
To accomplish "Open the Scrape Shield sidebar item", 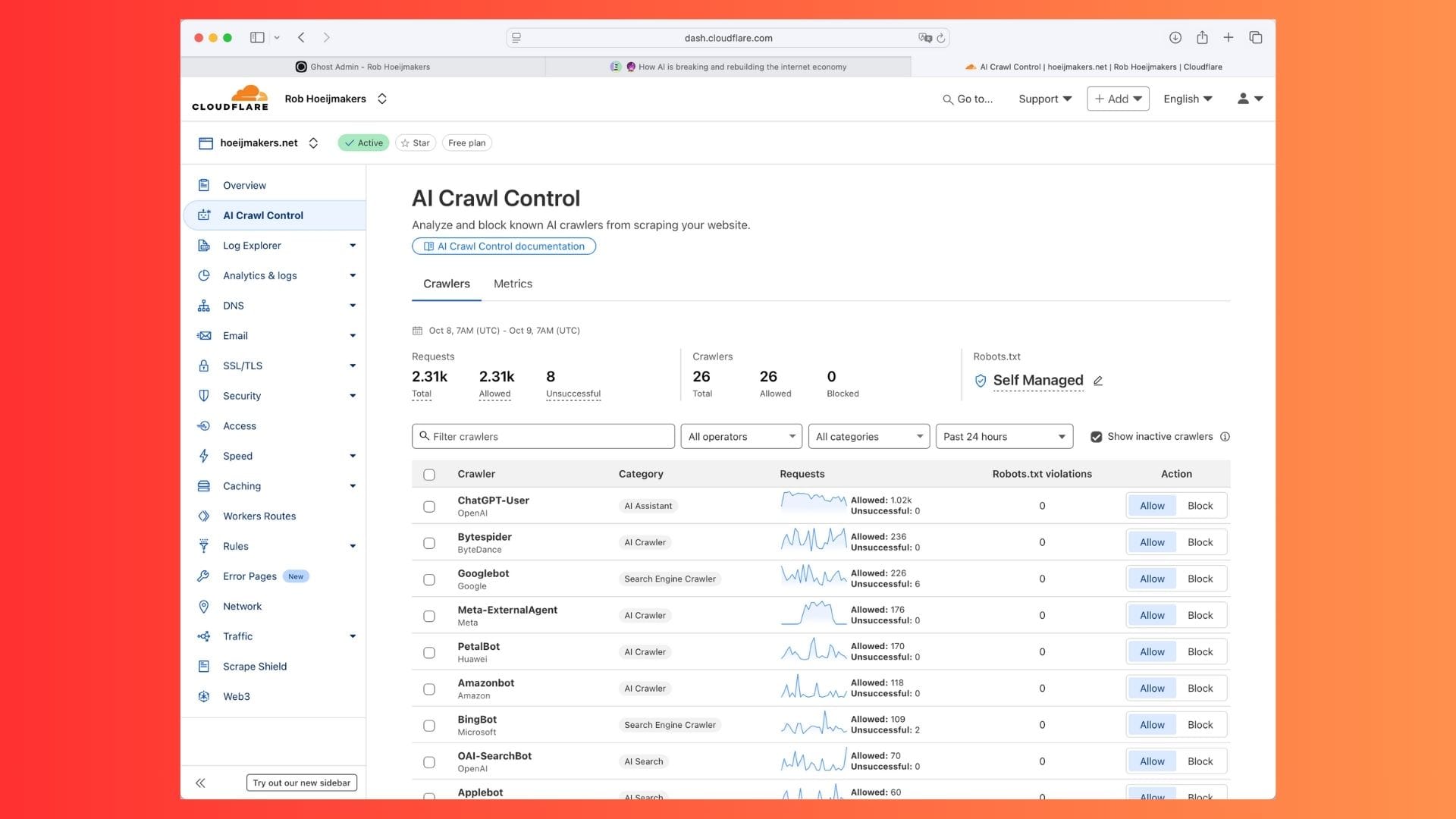I will 255,667.
